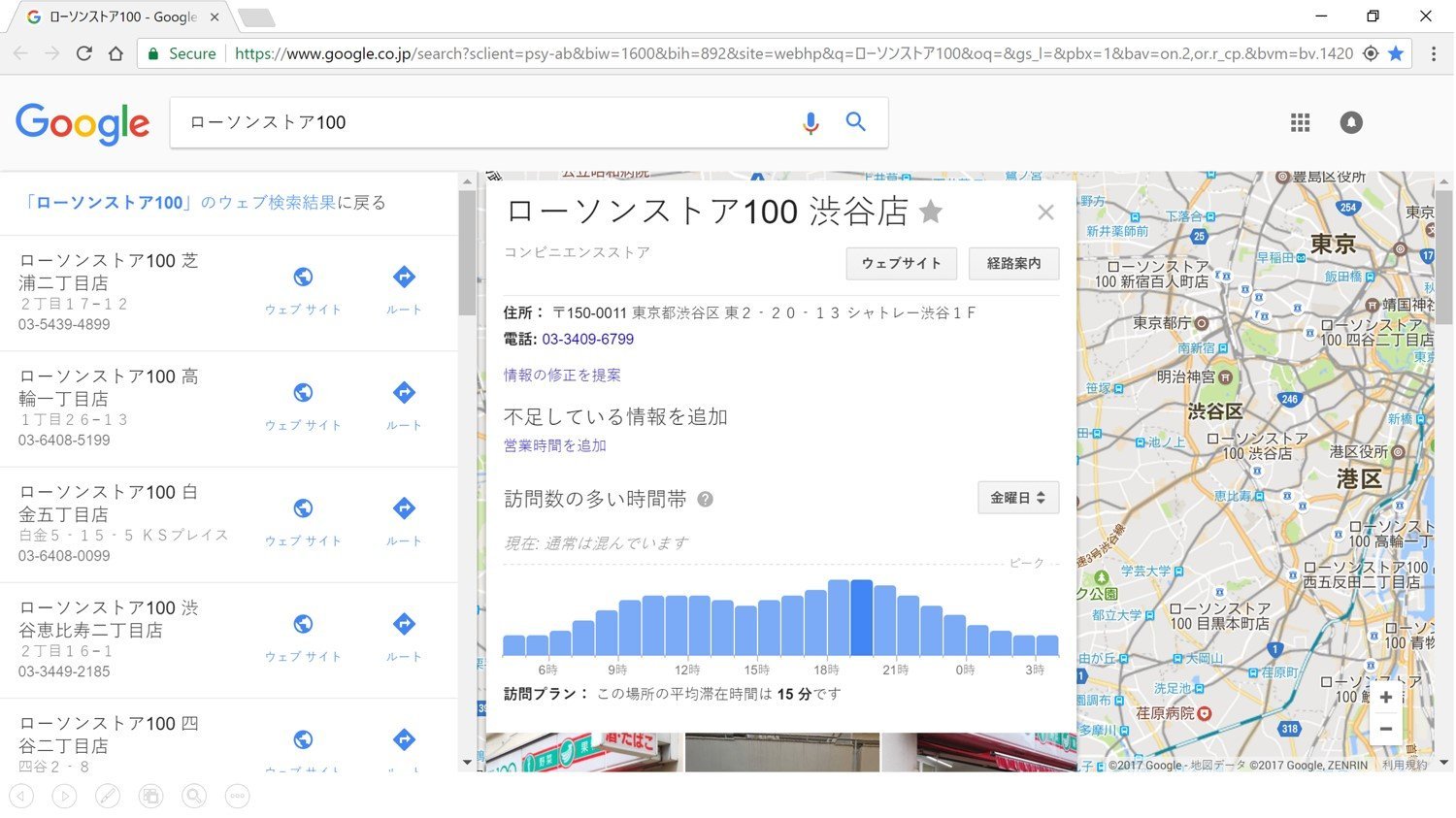The width and height of the screenshot is (1456, 818).
Task: Save 渋谷店 with the star icon
Action: pyautogui.click(x=931, y=211)
